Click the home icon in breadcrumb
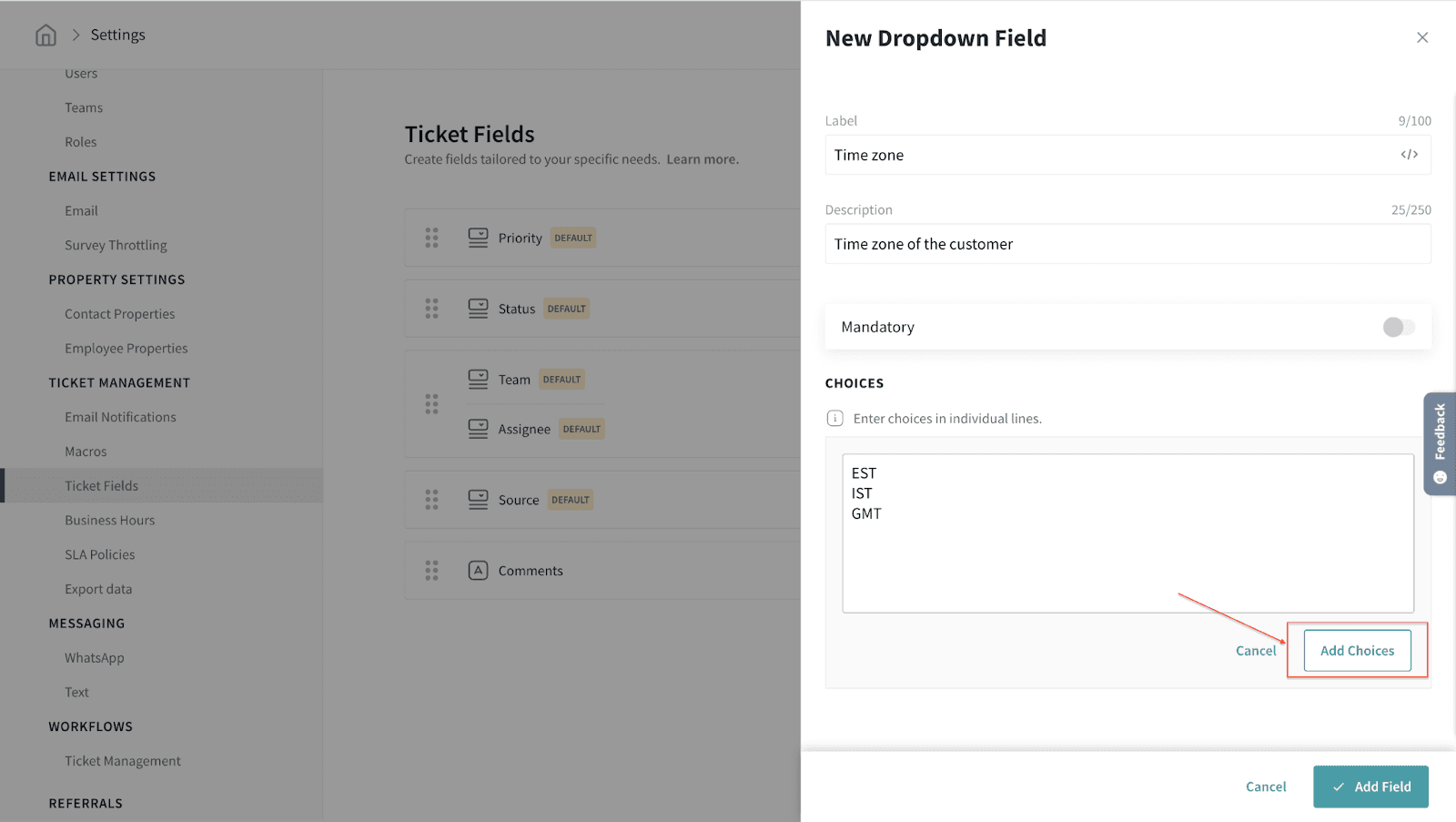 45,35
